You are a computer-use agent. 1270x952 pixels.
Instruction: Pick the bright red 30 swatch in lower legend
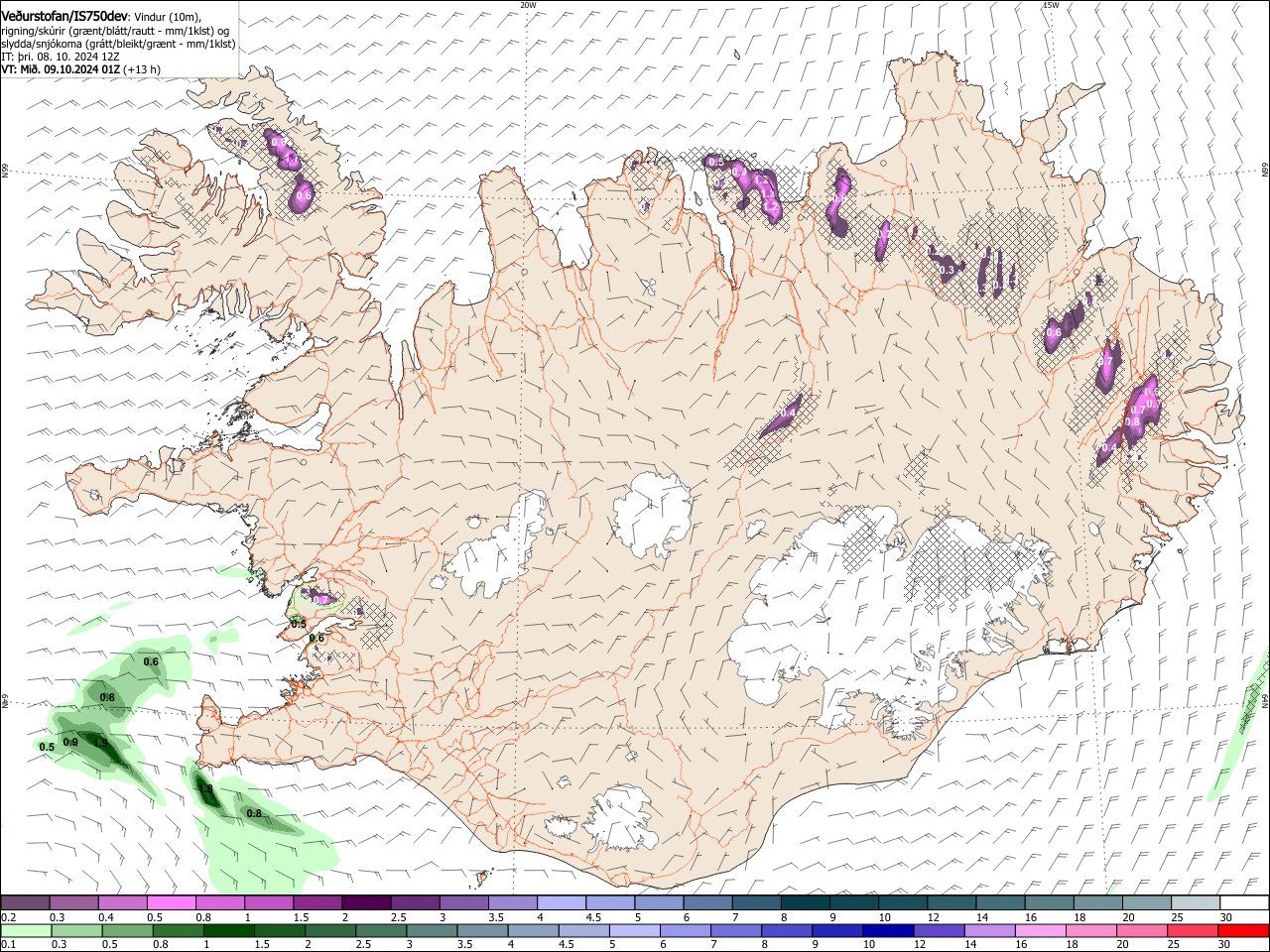(x=1243, y=930)
